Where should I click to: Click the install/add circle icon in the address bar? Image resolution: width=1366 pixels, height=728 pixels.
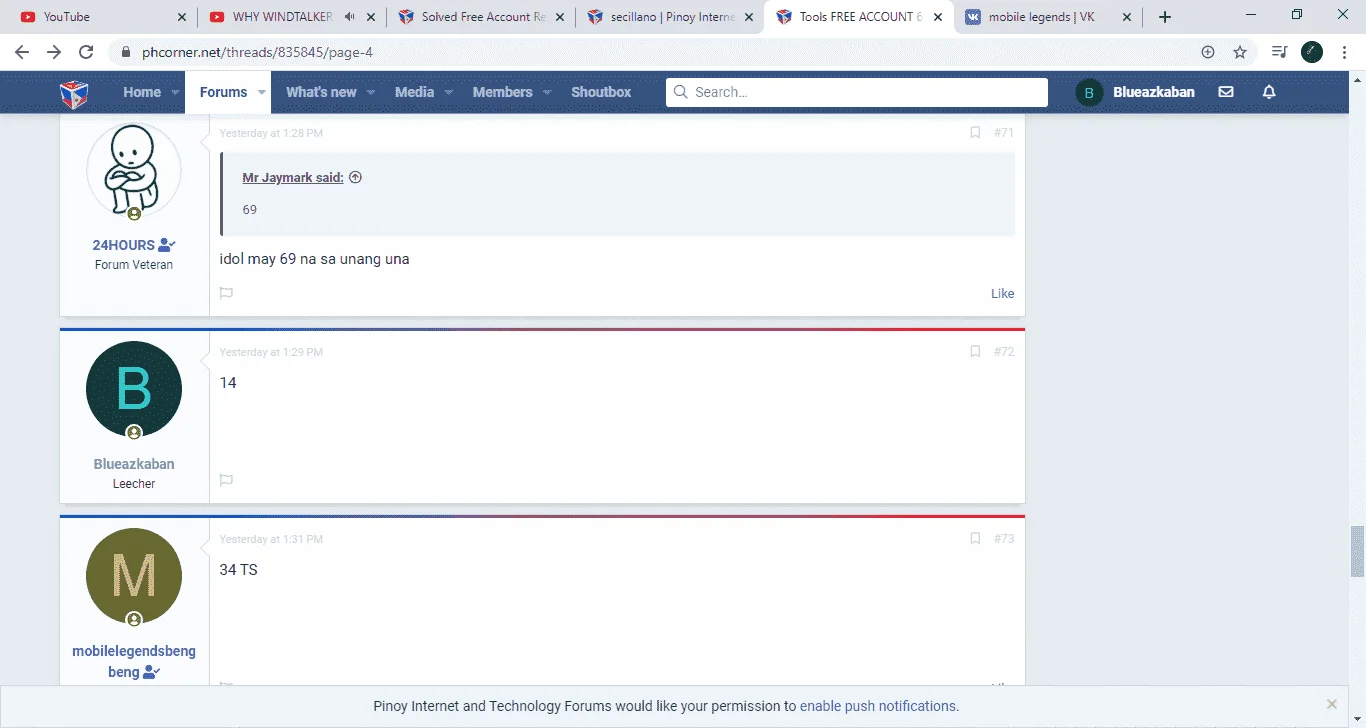(1207, 52)
